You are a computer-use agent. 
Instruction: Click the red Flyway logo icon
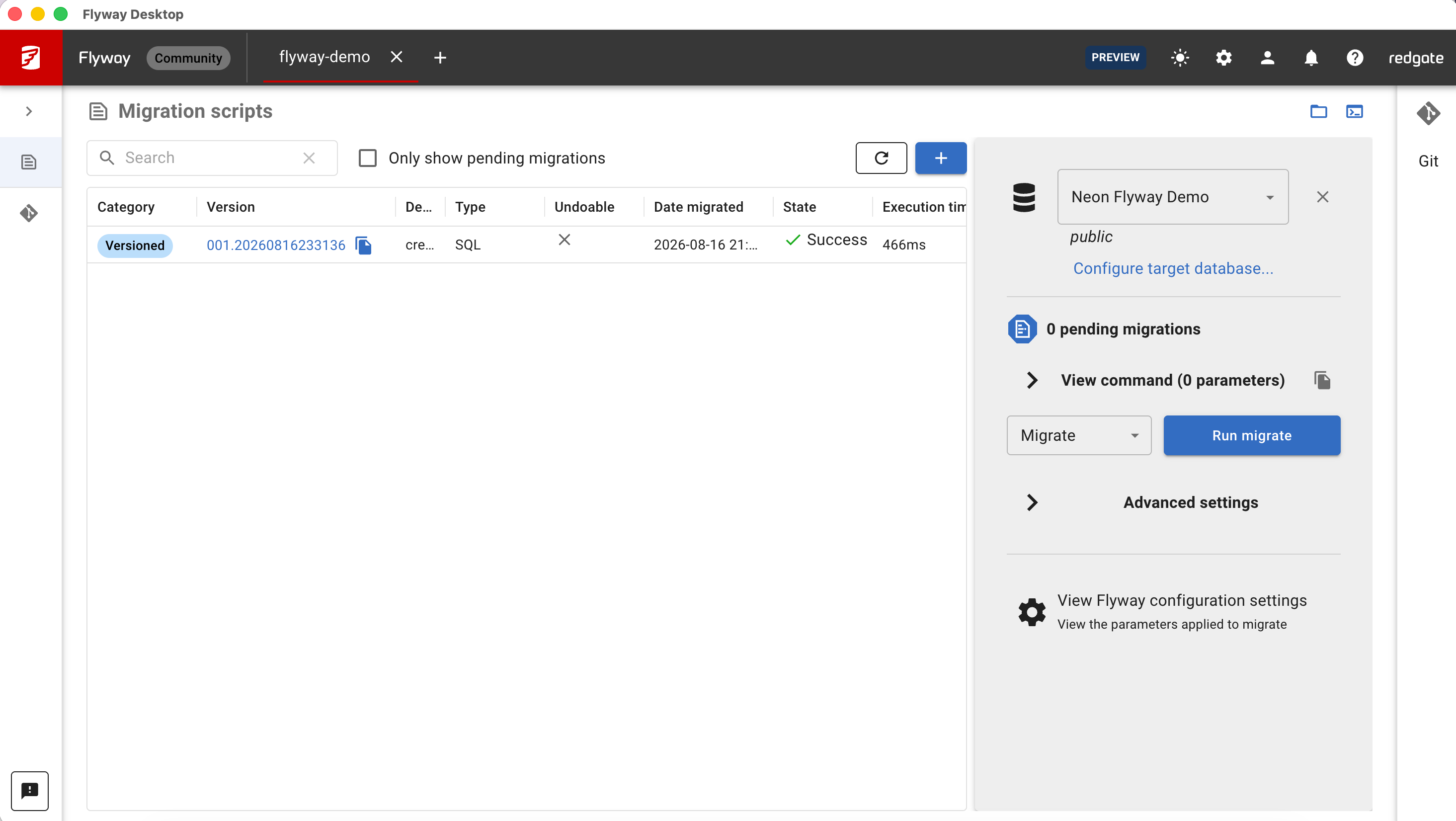click(31, 57)
